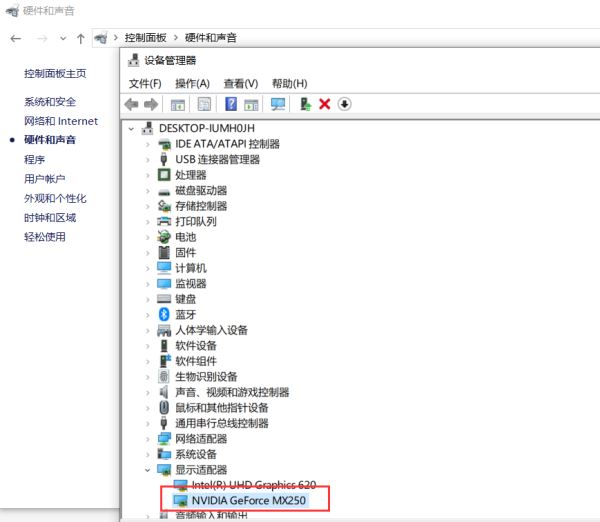Screen dimensions: 600x522
Task: Click 控制面板 in the address breadcrumb
Action: [x=145, y=38]
